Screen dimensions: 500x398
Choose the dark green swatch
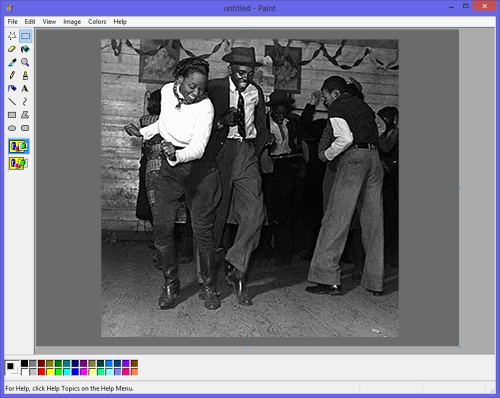[x=58, y=363]
